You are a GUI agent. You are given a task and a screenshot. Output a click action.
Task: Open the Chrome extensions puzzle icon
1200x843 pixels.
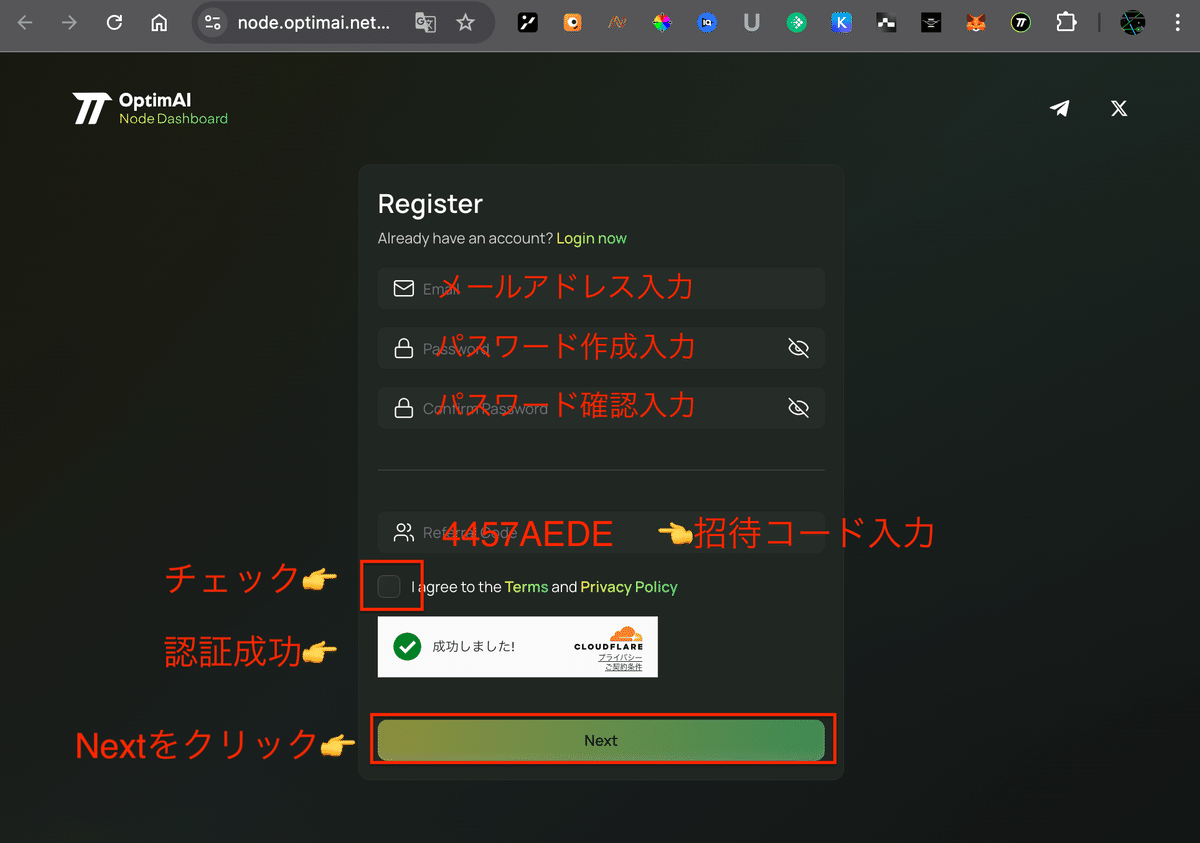[x=1066, y=22]
